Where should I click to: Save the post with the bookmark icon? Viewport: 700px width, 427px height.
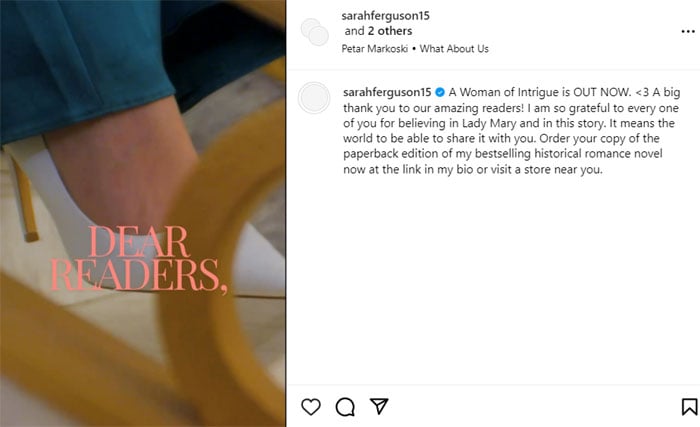(x=689, y=407)
